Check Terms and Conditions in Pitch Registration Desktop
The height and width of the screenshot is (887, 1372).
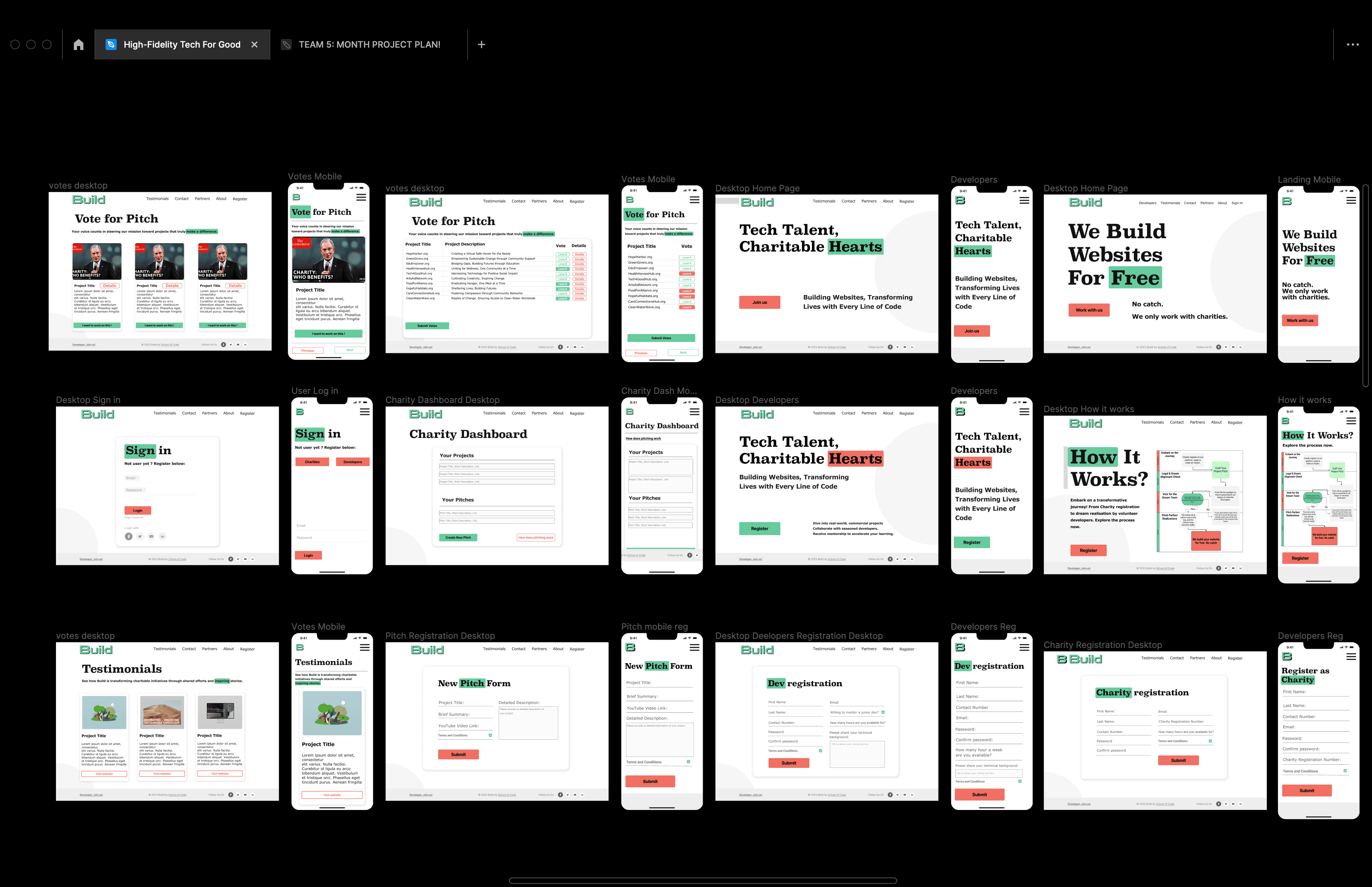click(x=491, y=735)
